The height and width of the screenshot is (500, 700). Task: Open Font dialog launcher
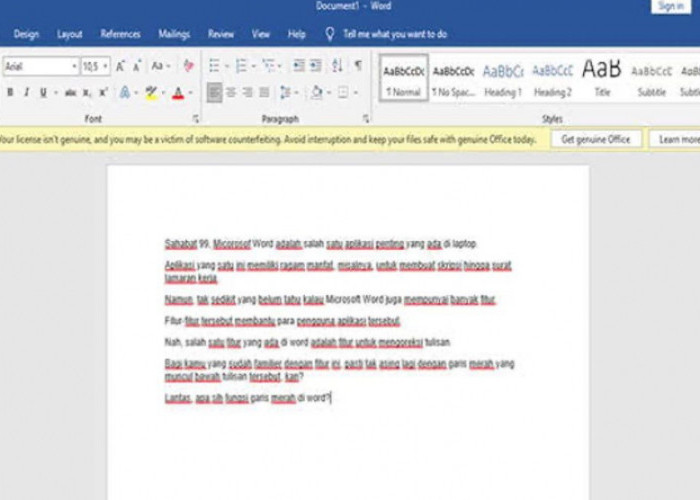196,119
